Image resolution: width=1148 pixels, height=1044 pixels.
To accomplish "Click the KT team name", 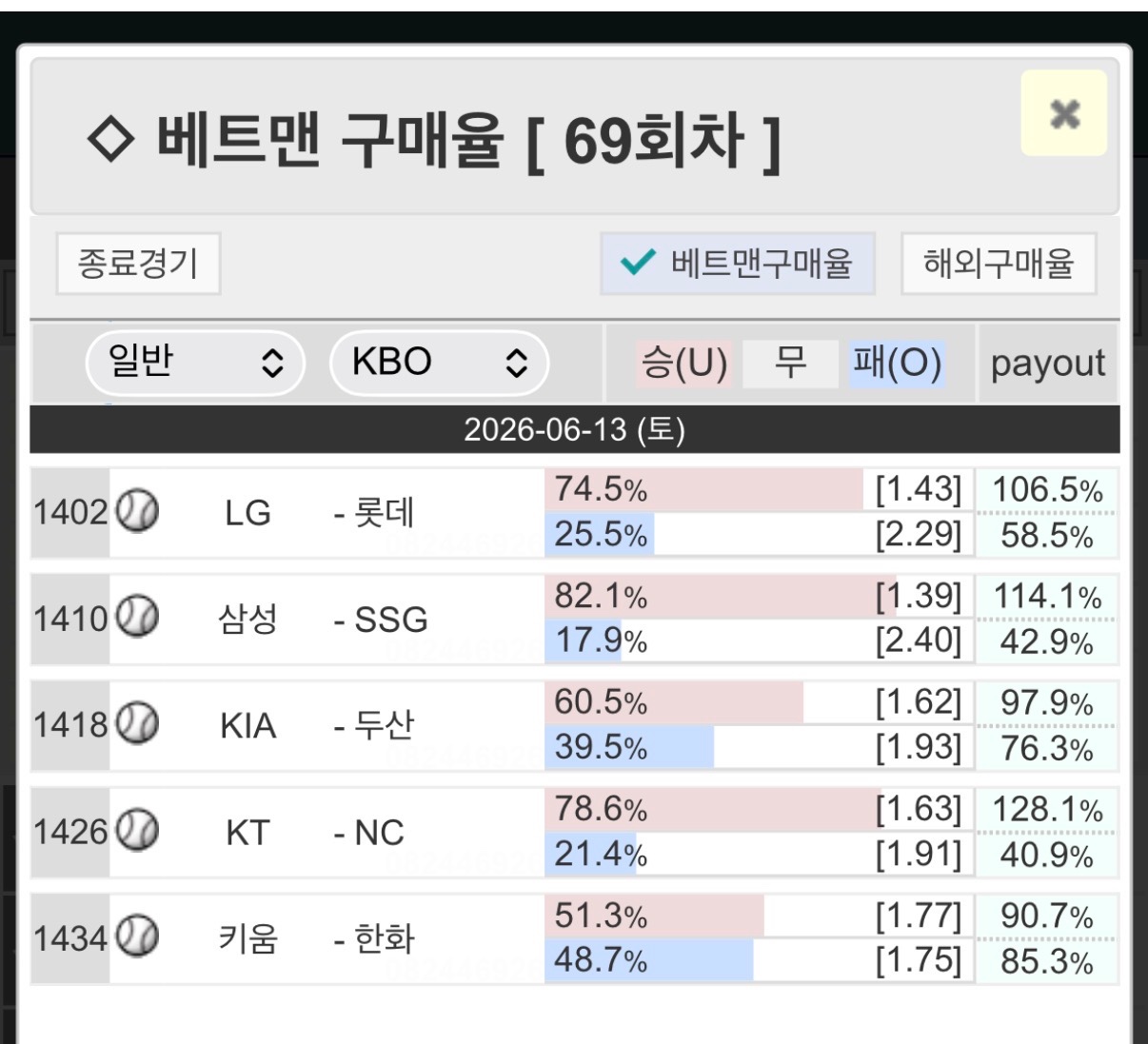I will click(x=247, y=833).
